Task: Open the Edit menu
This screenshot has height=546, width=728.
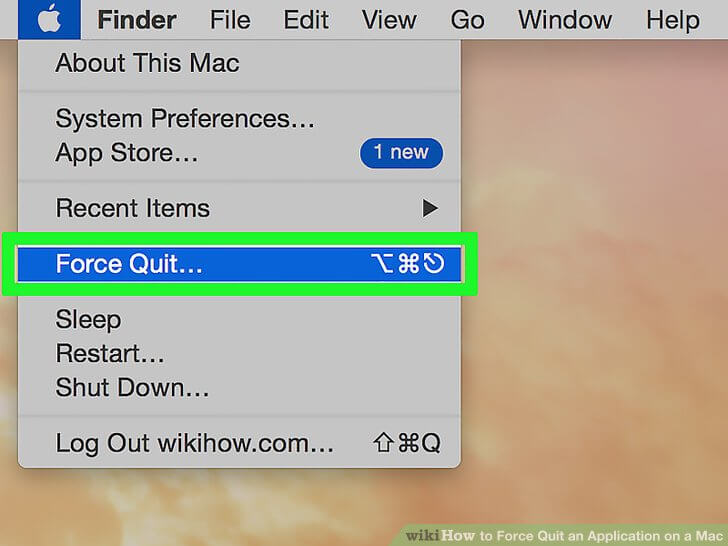Action: (x=306, y=20)
